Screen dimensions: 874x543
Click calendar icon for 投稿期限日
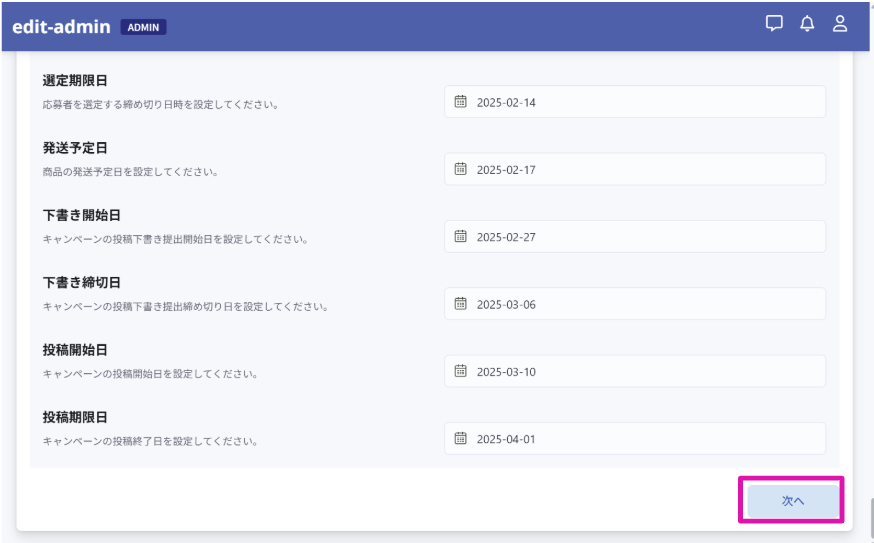(x=461, y=438)
